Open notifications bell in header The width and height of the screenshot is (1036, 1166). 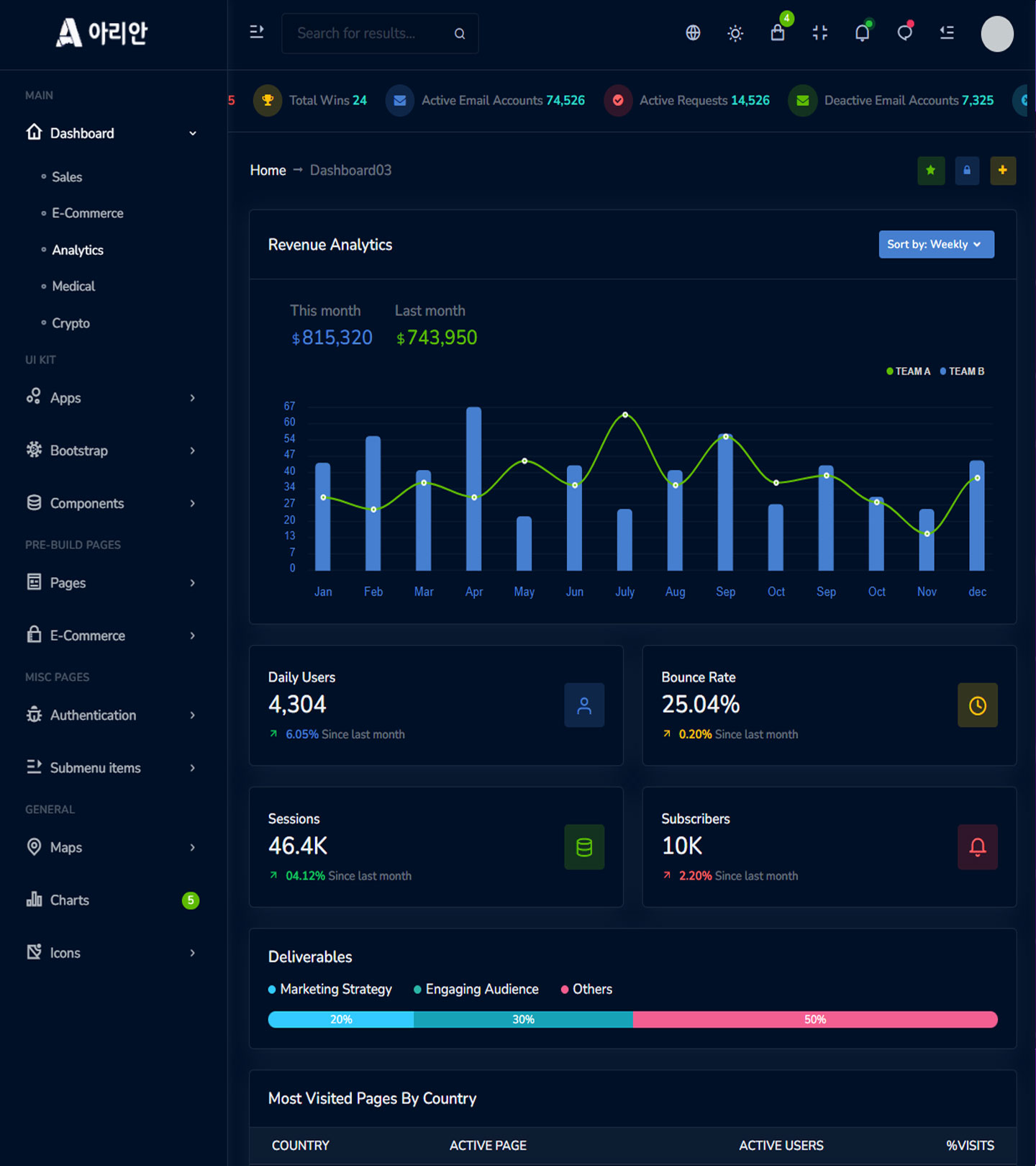point(862,33)
